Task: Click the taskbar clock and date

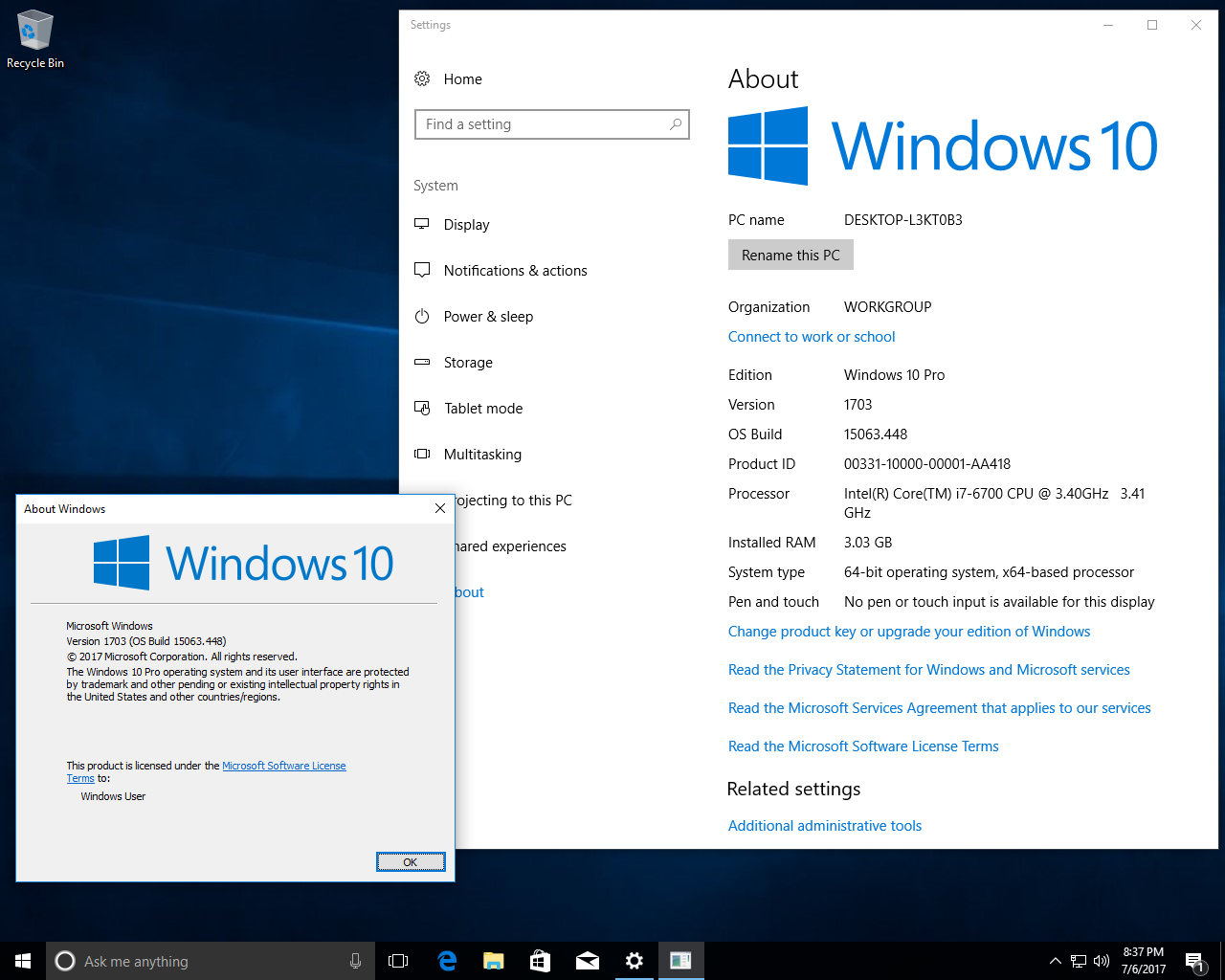Action: 1144,961
